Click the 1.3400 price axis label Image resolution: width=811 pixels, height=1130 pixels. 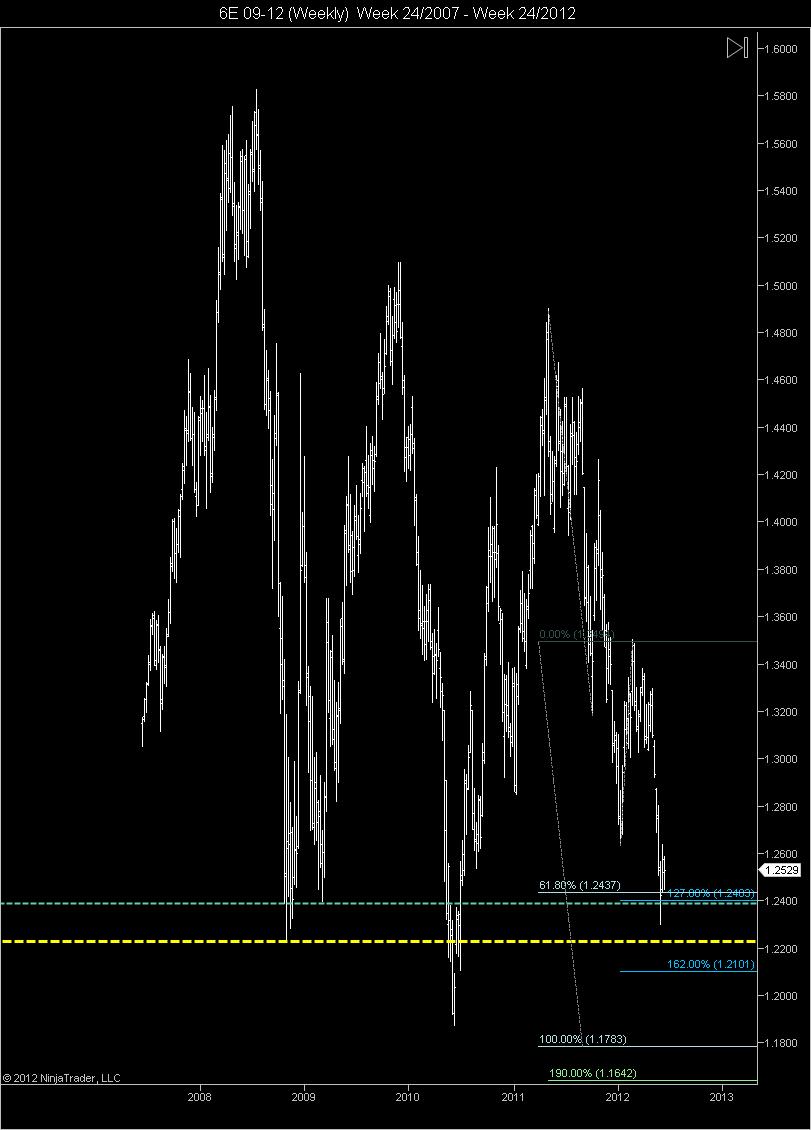[x=781, y=664]
